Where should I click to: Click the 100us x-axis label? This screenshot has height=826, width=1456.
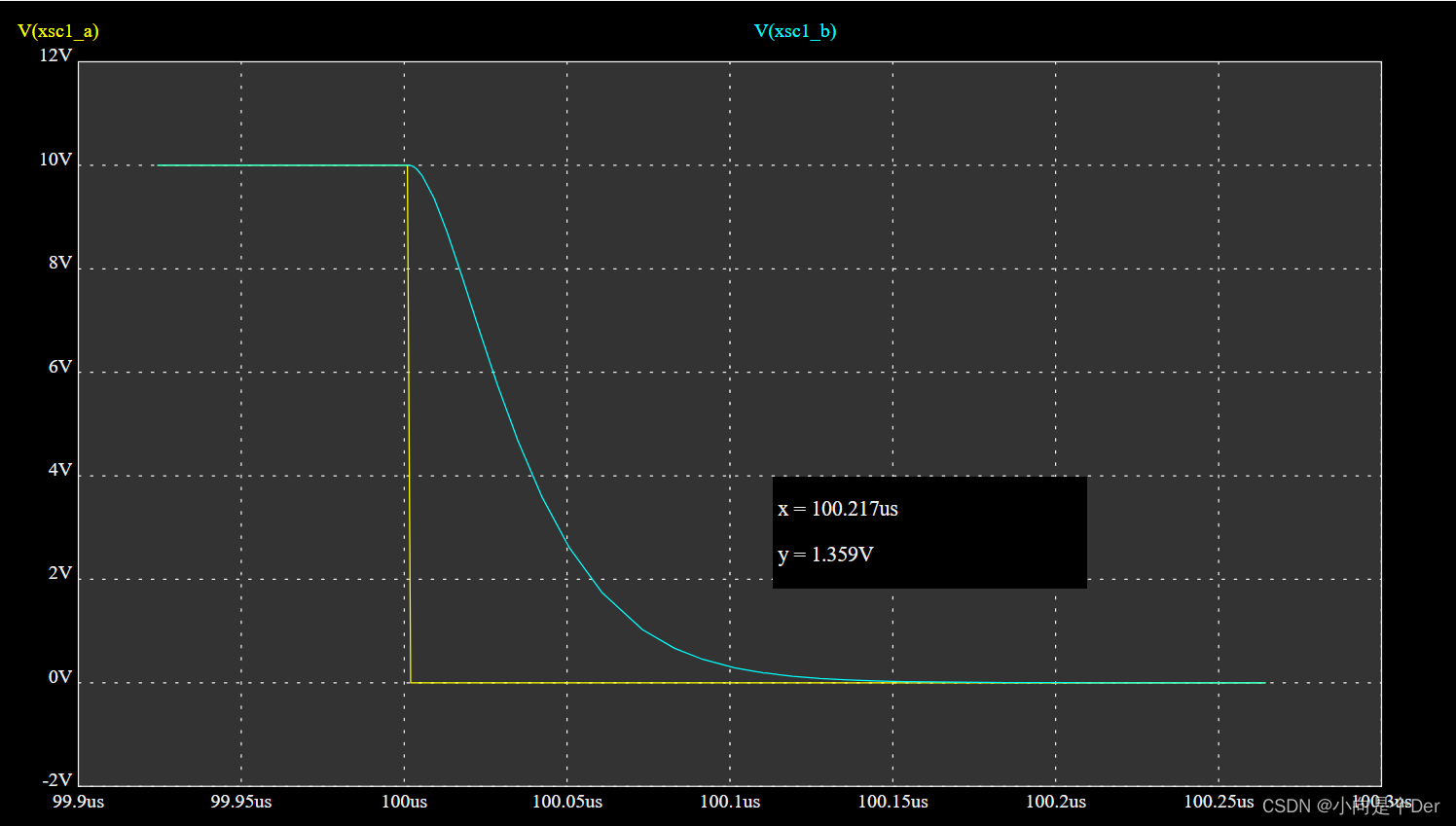[x=404, y=802]
